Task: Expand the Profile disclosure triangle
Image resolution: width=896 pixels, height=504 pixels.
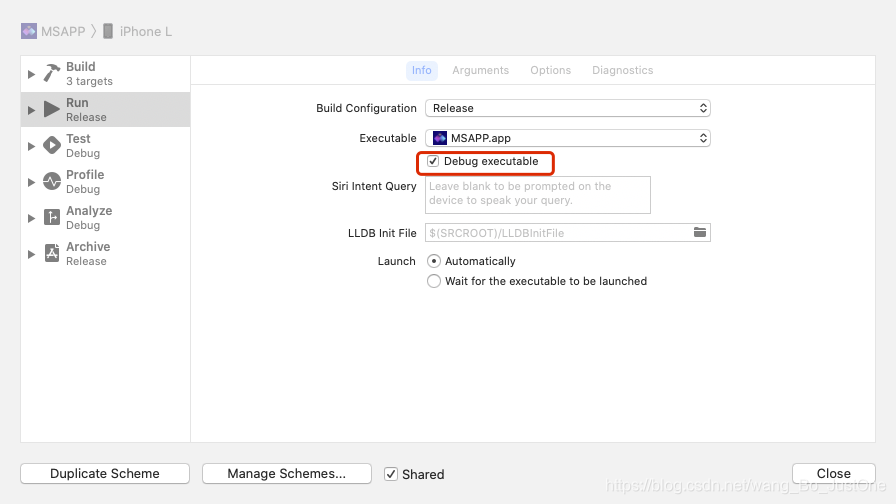Action: click(31, 182)
